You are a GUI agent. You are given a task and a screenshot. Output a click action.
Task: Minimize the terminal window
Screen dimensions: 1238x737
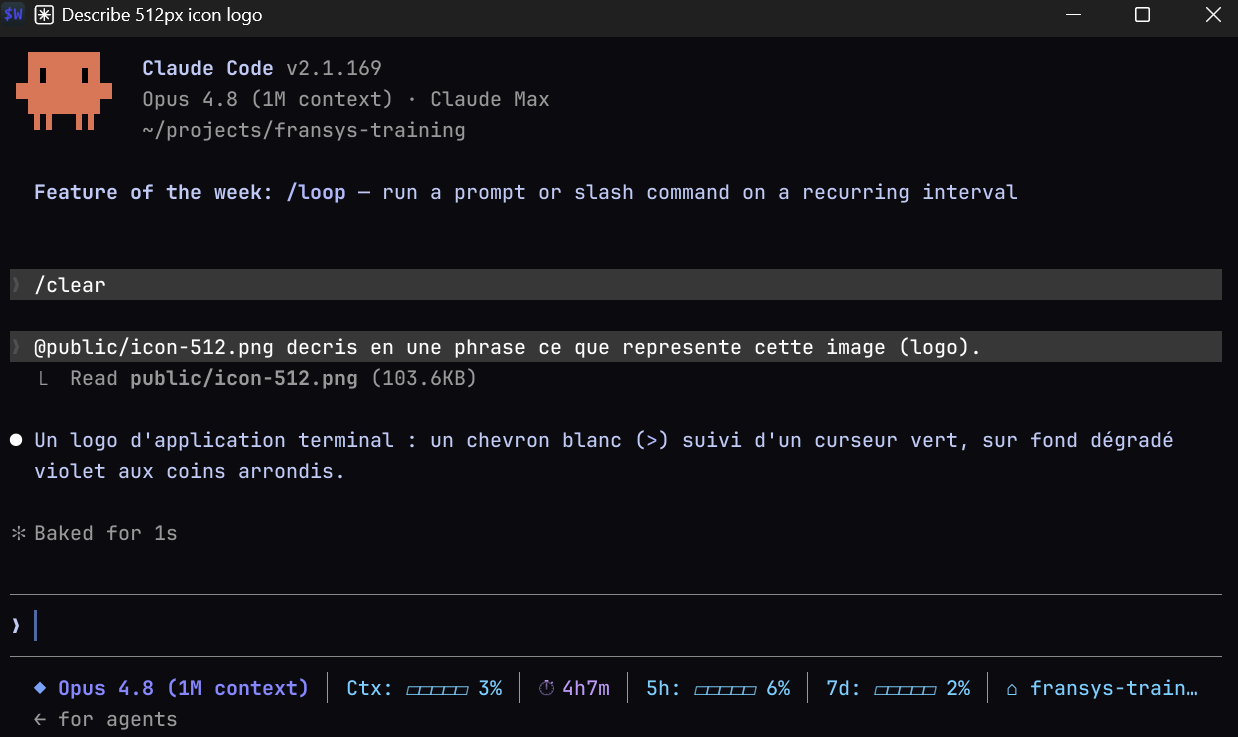pos(1073,15)
